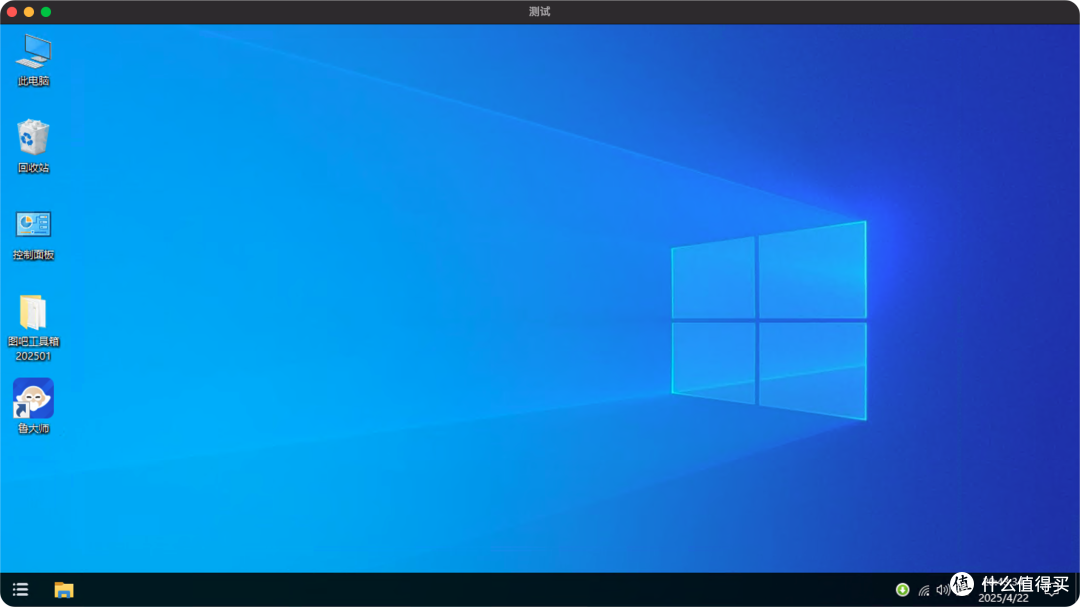Minimize the 测试 window with yellow button
Screen dimensions: 1080x607
[29, 12]
